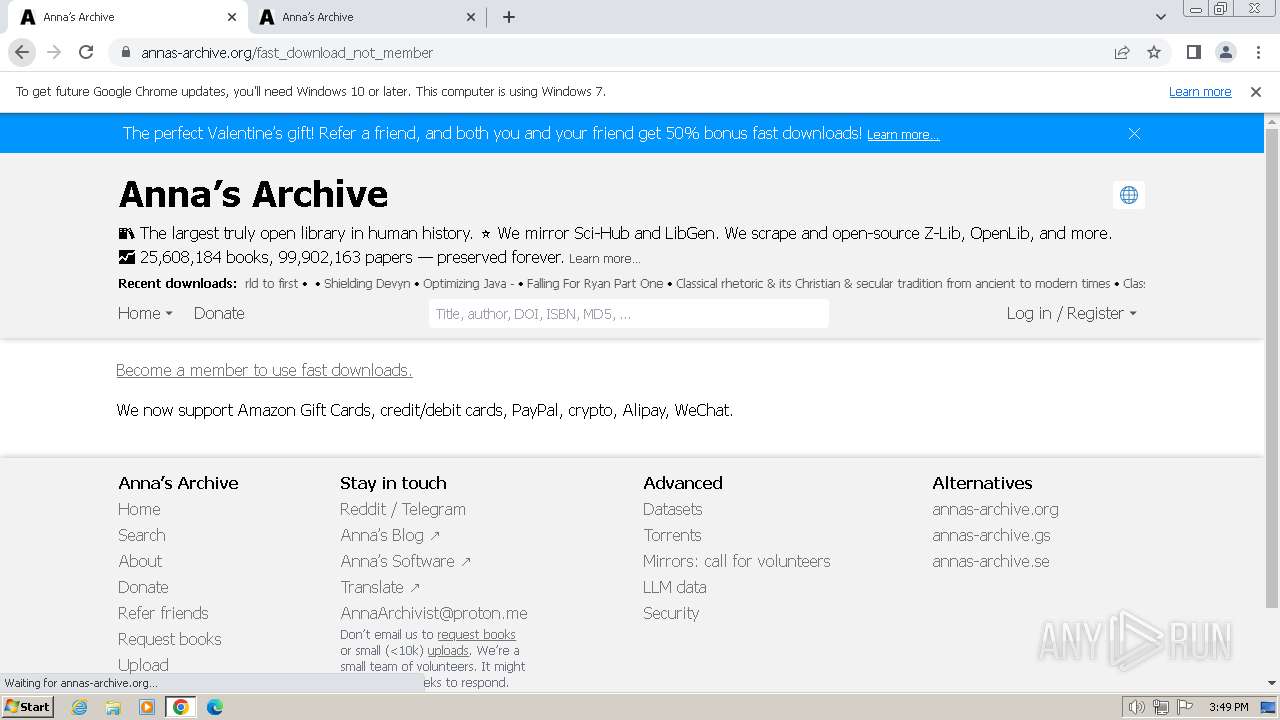The image size is (1280, 720).
Task: Reload the page with the refresh icon
Action: click(86, 52)
